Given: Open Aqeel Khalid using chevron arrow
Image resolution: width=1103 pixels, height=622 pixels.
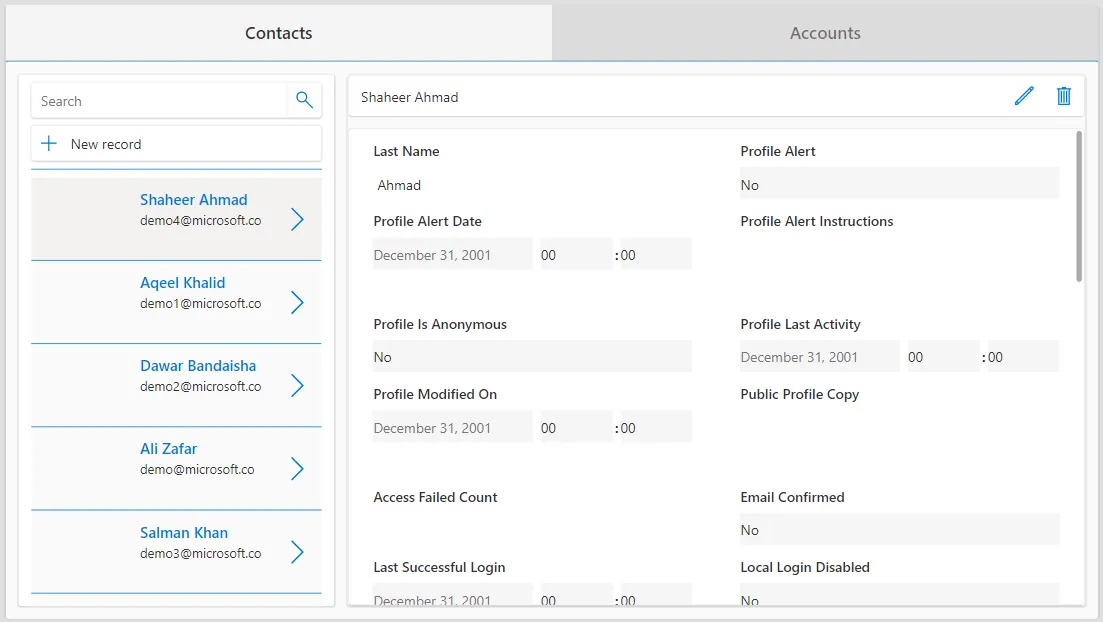Looking at the screenshot, I should [x=298, y=303].
